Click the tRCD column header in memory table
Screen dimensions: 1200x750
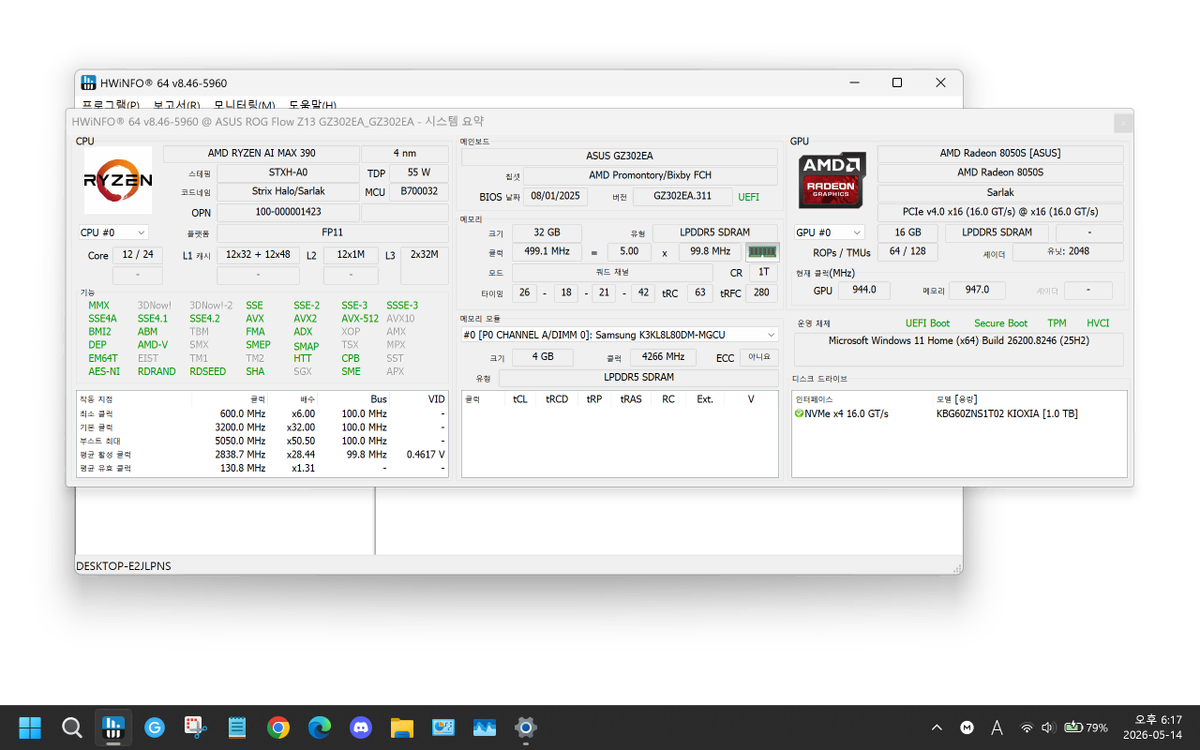click(x=557, y=399)
